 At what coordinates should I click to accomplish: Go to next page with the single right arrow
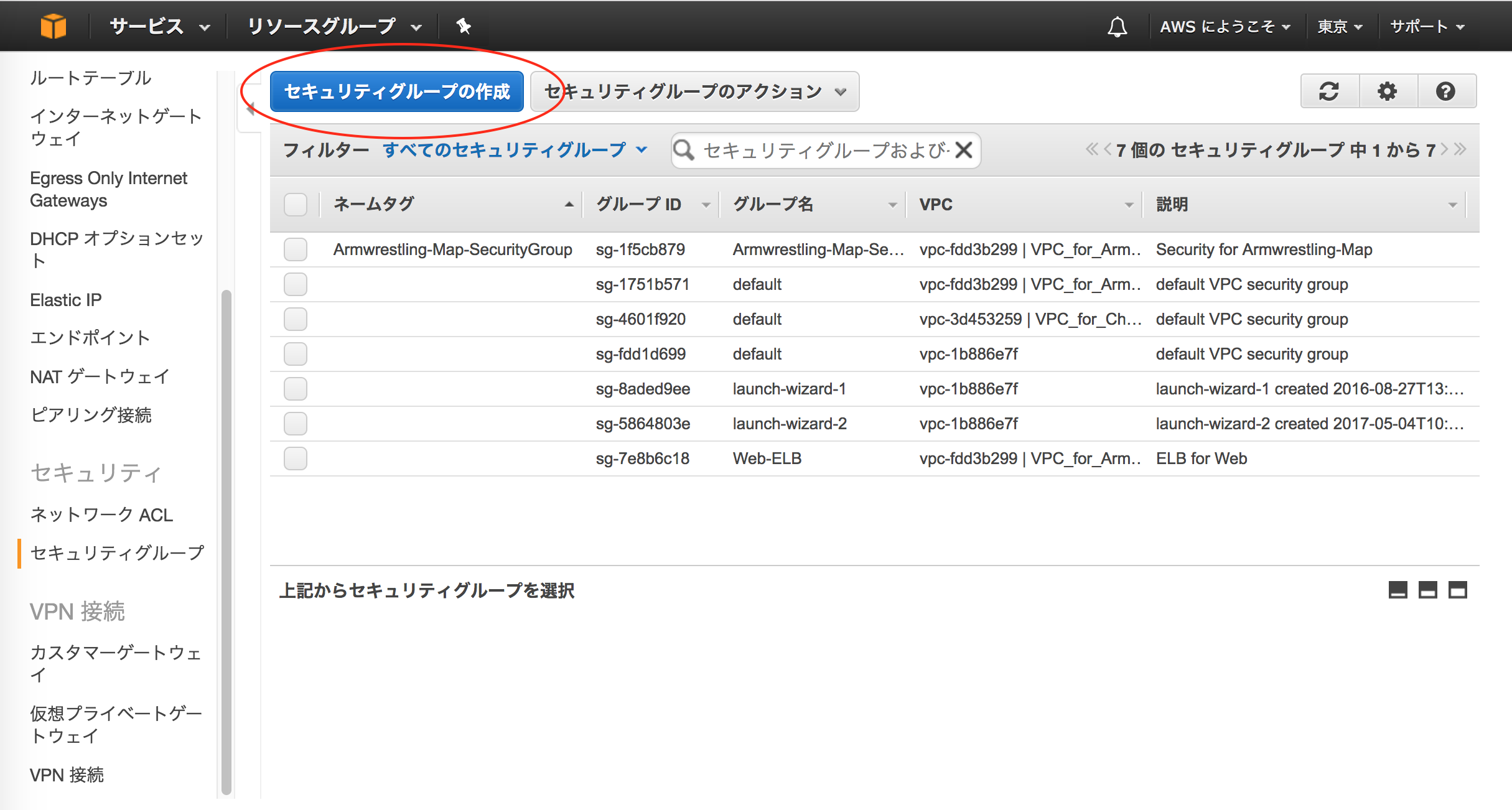[1444, 149]
